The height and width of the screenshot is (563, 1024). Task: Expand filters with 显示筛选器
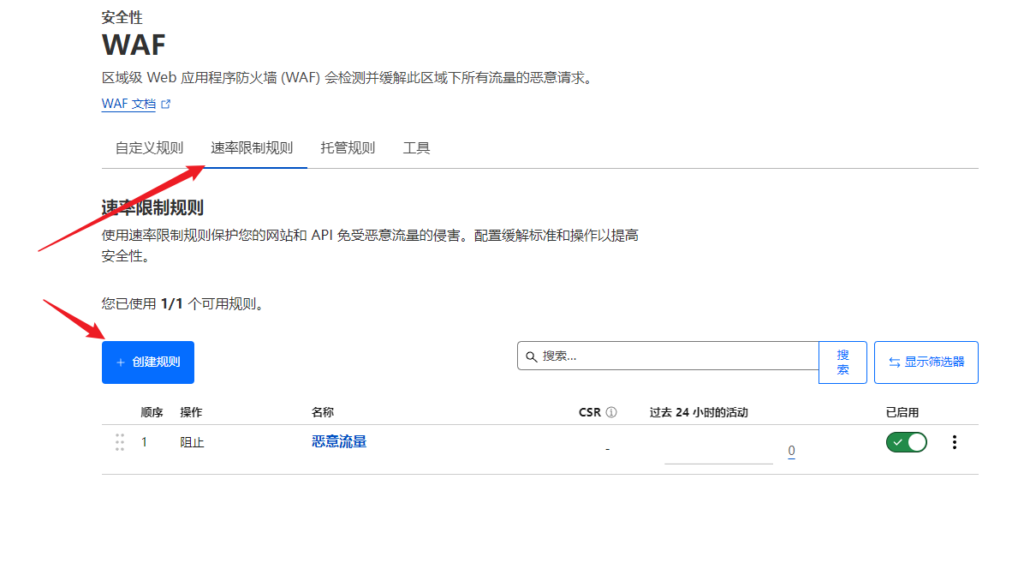[926, 362]
